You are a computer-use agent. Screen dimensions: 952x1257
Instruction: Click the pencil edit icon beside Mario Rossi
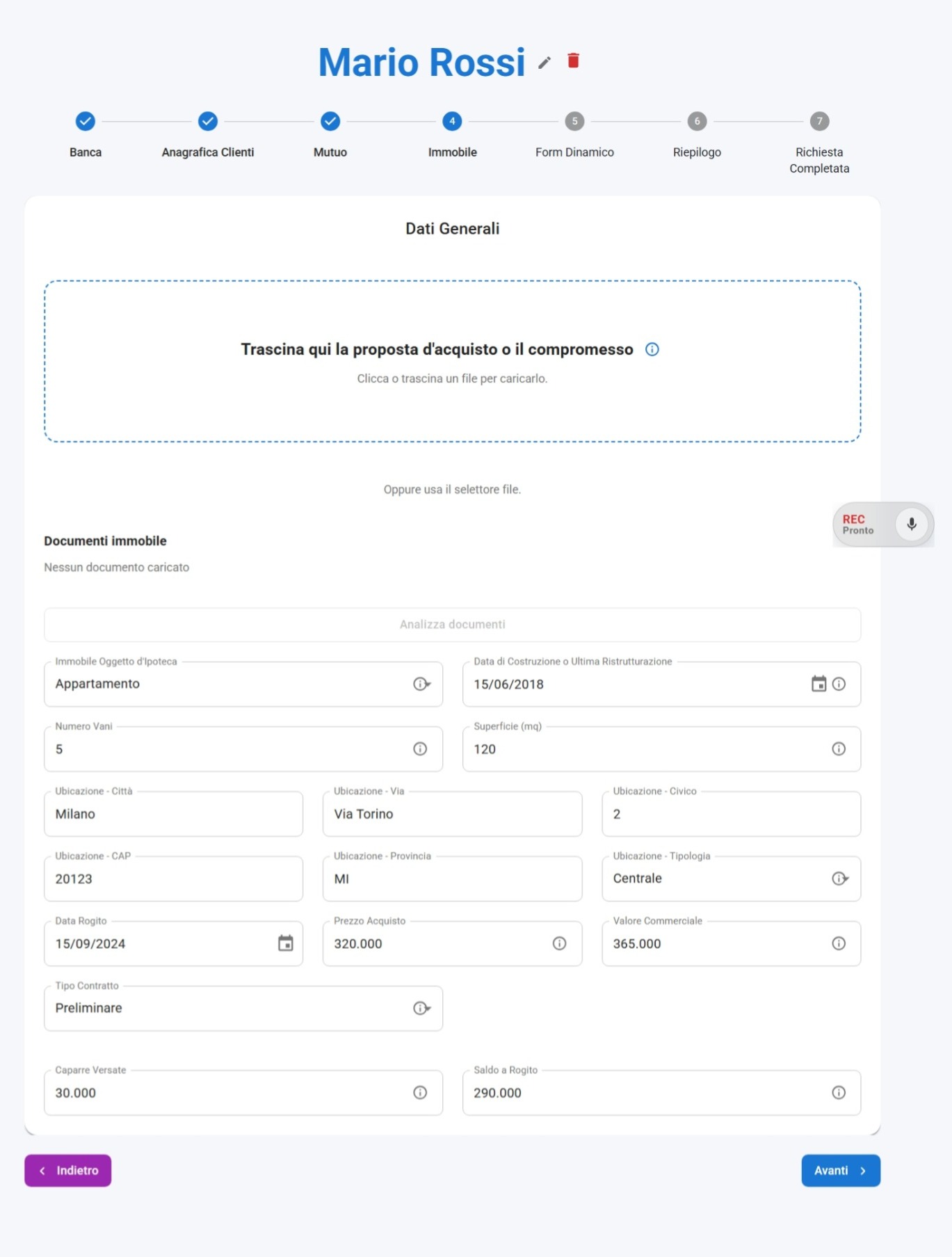(544, 63)
